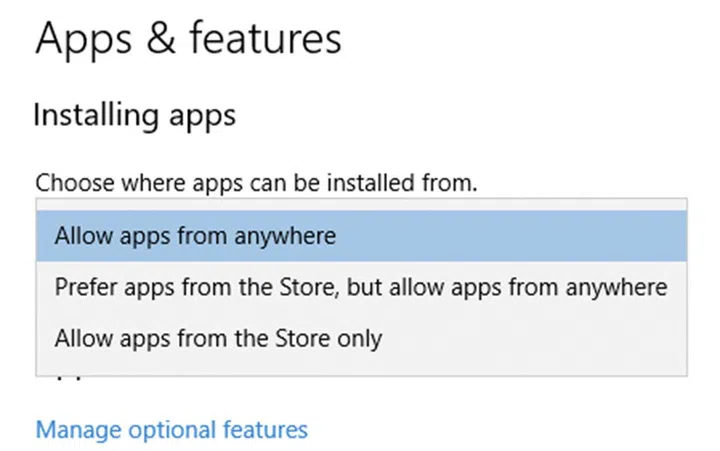Go to optional features management

pyautogui.click(x=171, y=430)
